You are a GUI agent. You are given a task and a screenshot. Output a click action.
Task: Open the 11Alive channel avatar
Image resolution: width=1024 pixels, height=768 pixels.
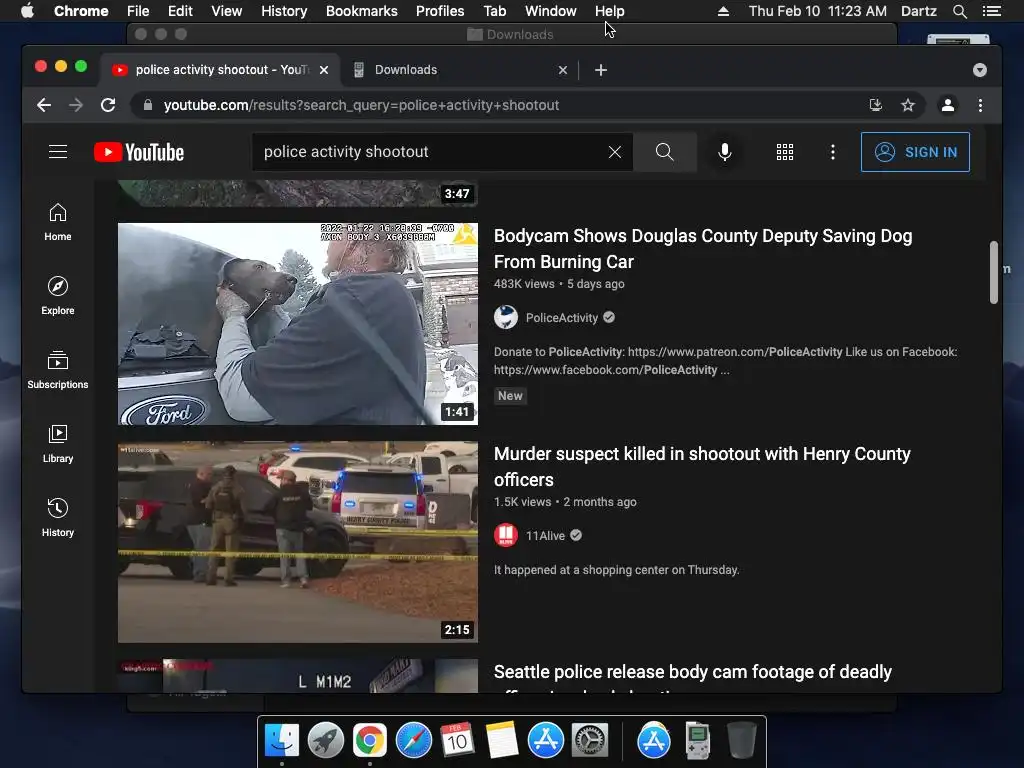tap(505, 536)
